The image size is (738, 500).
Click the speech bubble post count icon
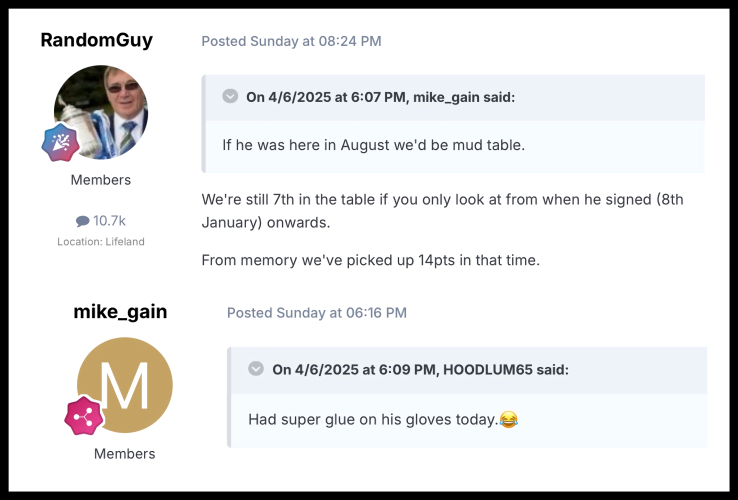click(82, 221)
